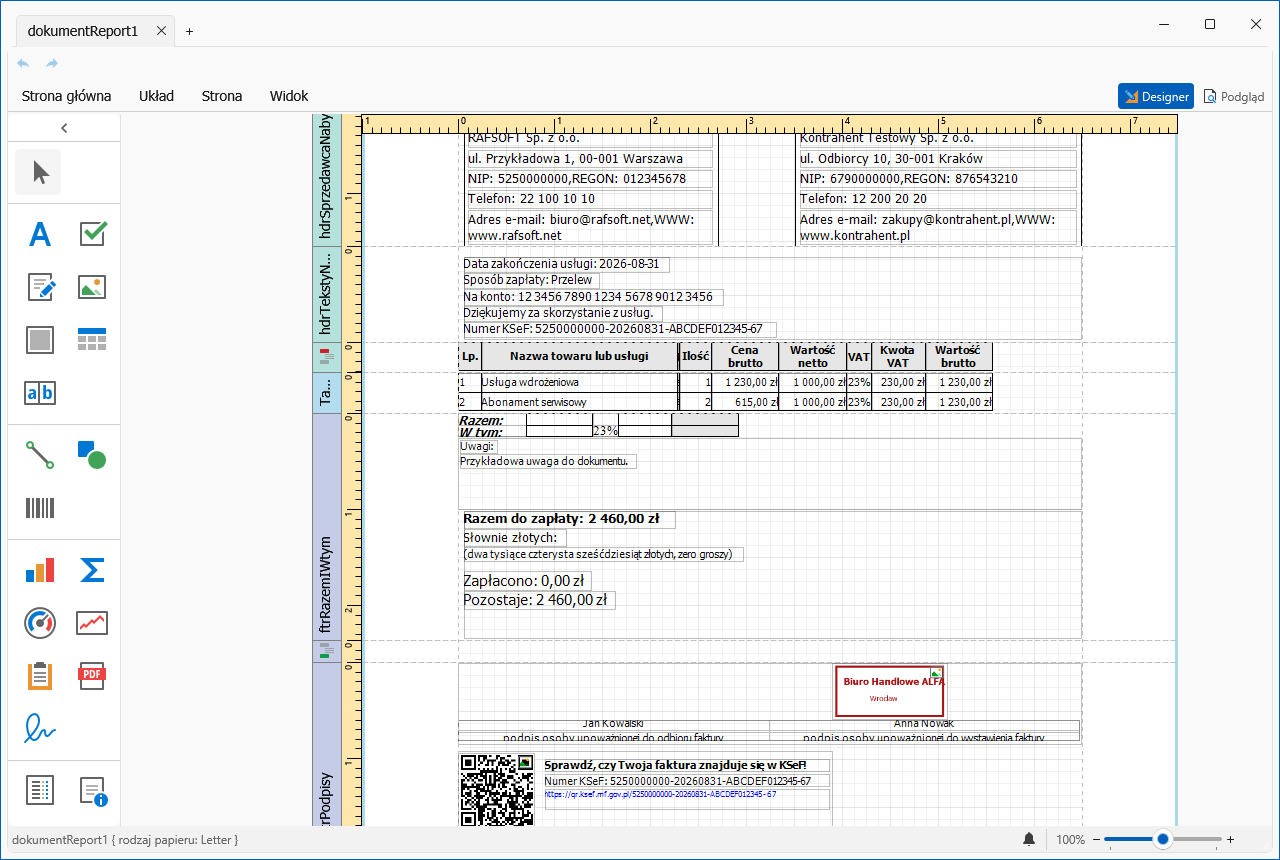This screenshot has height=860, width=1280.
Task: Switch to Designer mode
Action: coord(1156,96)
